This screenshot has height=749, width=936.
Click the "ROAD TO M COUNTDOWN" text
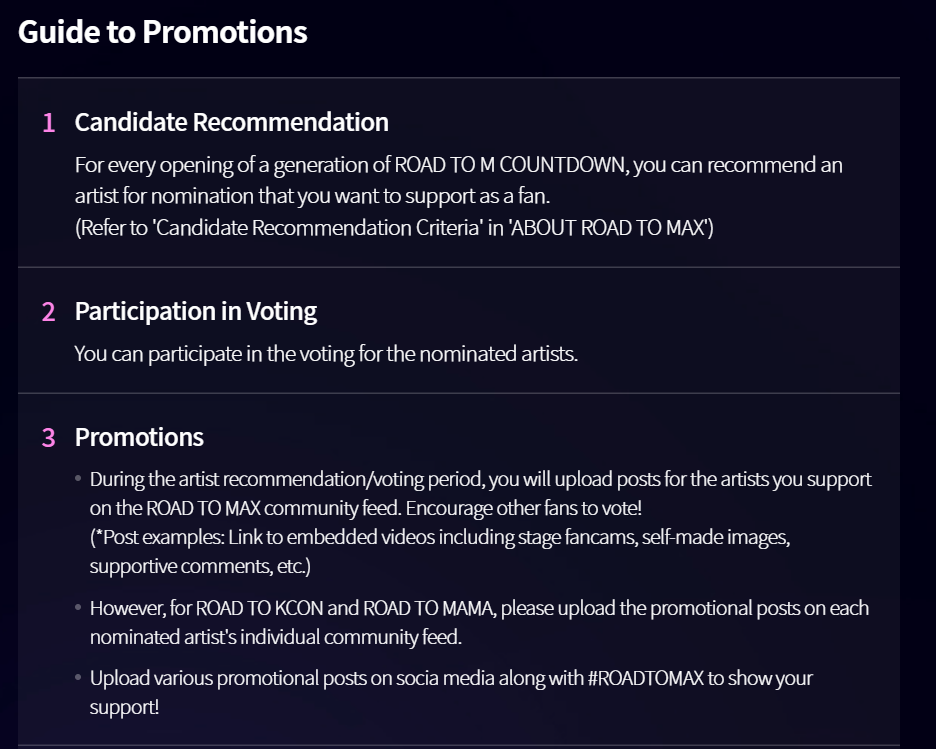coord(511,165)
